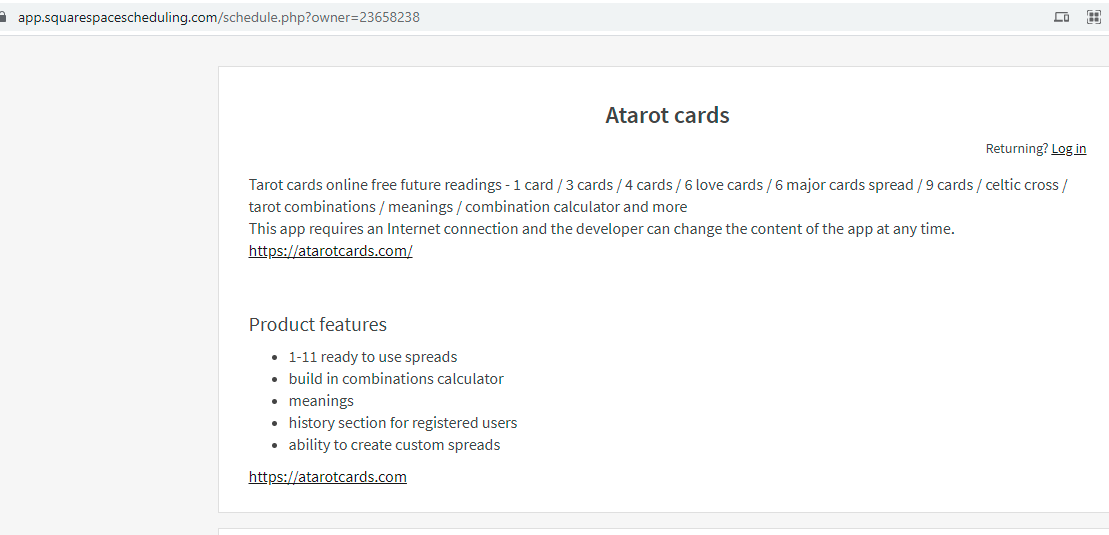Click the Atarot cards page heading

click(x=667, y=115)
